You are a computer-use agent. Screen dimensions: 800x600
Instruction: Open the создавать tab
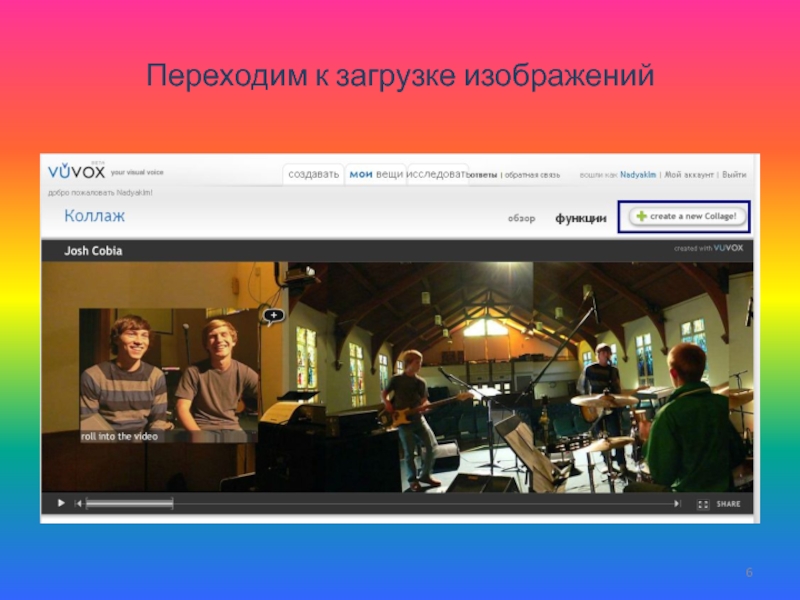click(x=313, y=174)
